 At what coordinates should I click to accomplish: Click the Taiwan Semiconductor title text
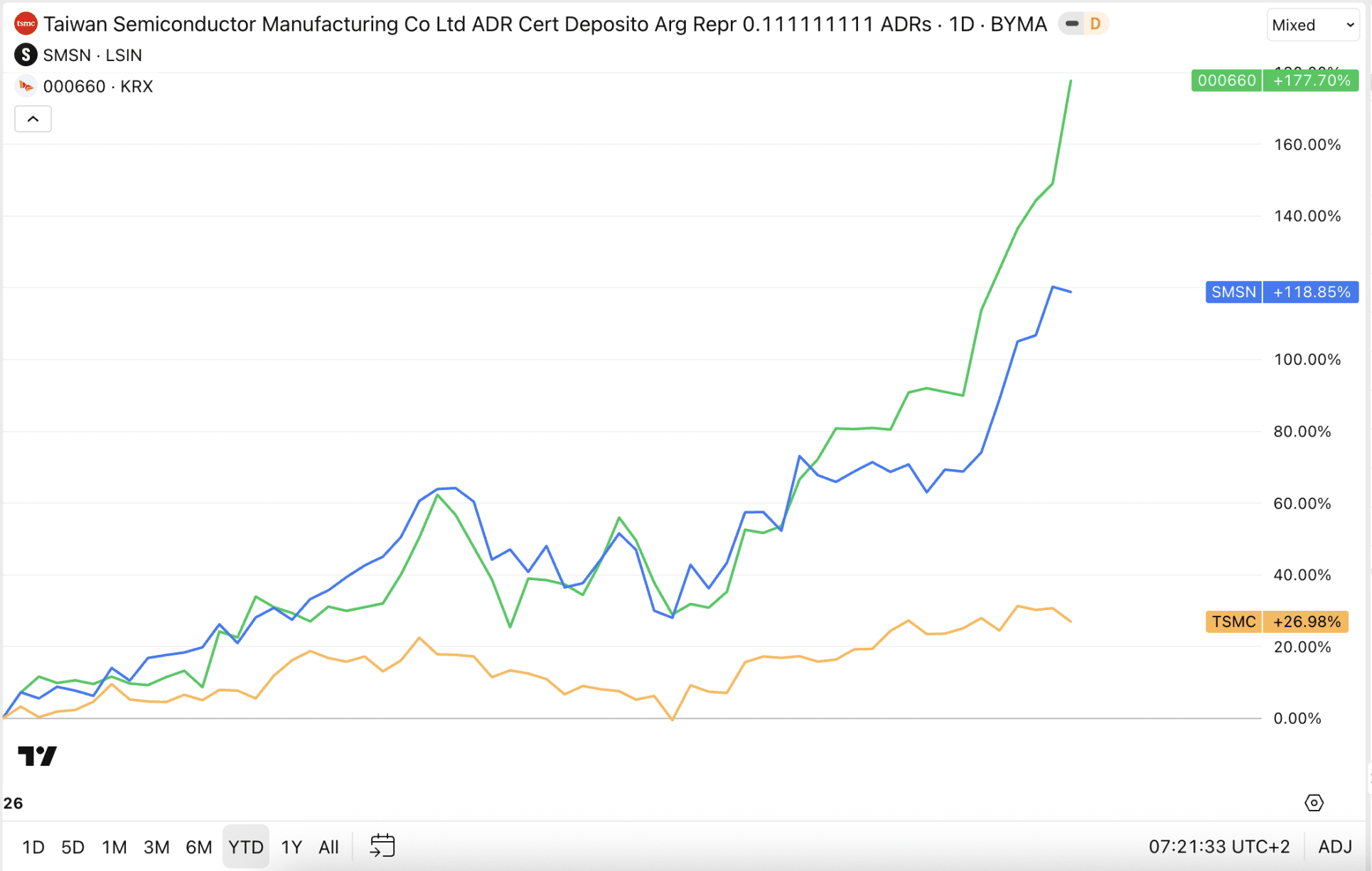click(545, 24)
